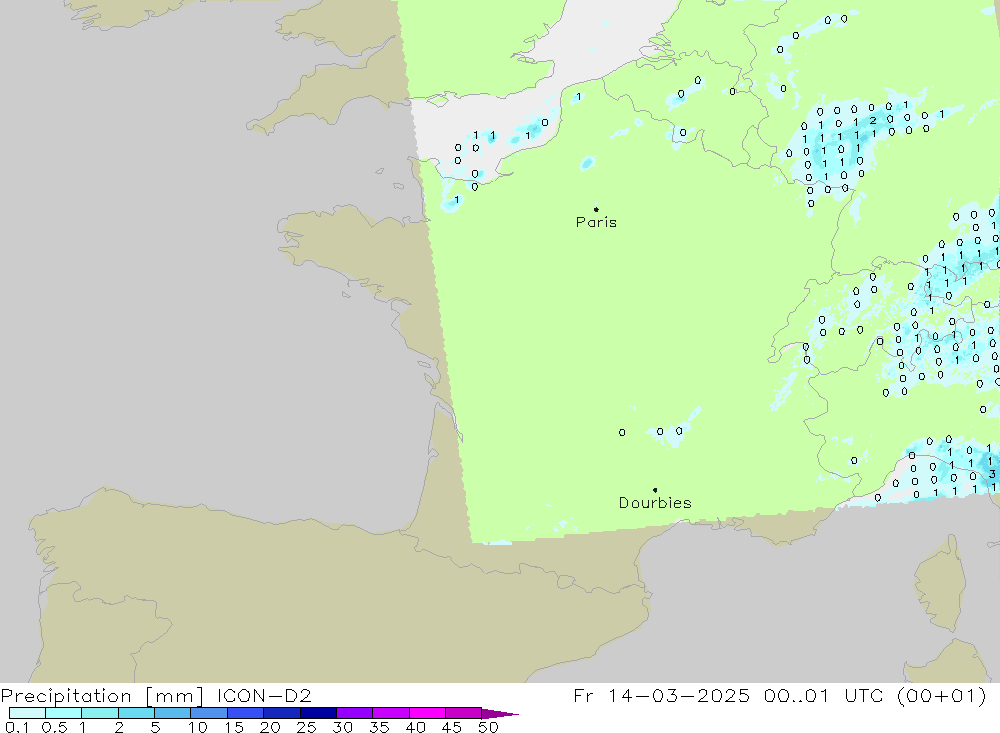Pick the legend swatch between 2 and 5
Viewport: 1000px width, 733px height.
pos(136,713)
